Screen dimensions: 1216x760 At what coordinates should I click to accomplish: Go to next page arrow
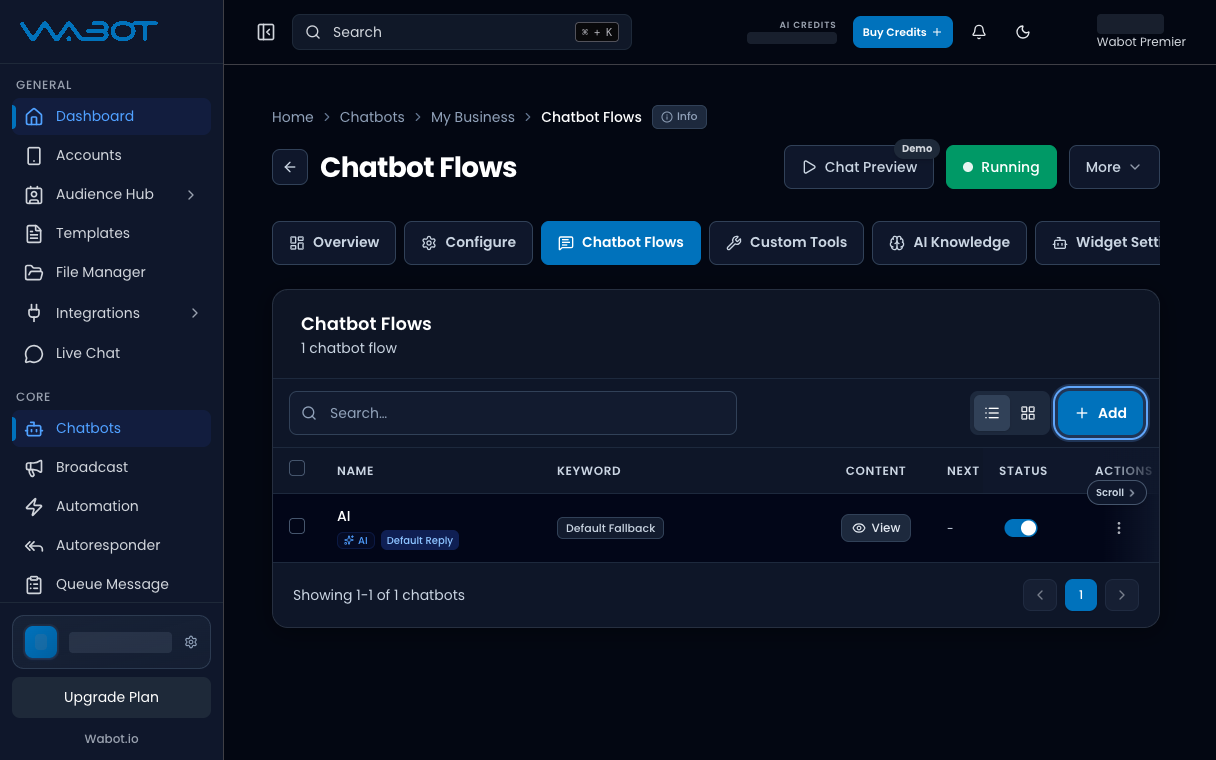pos(1122,595)
